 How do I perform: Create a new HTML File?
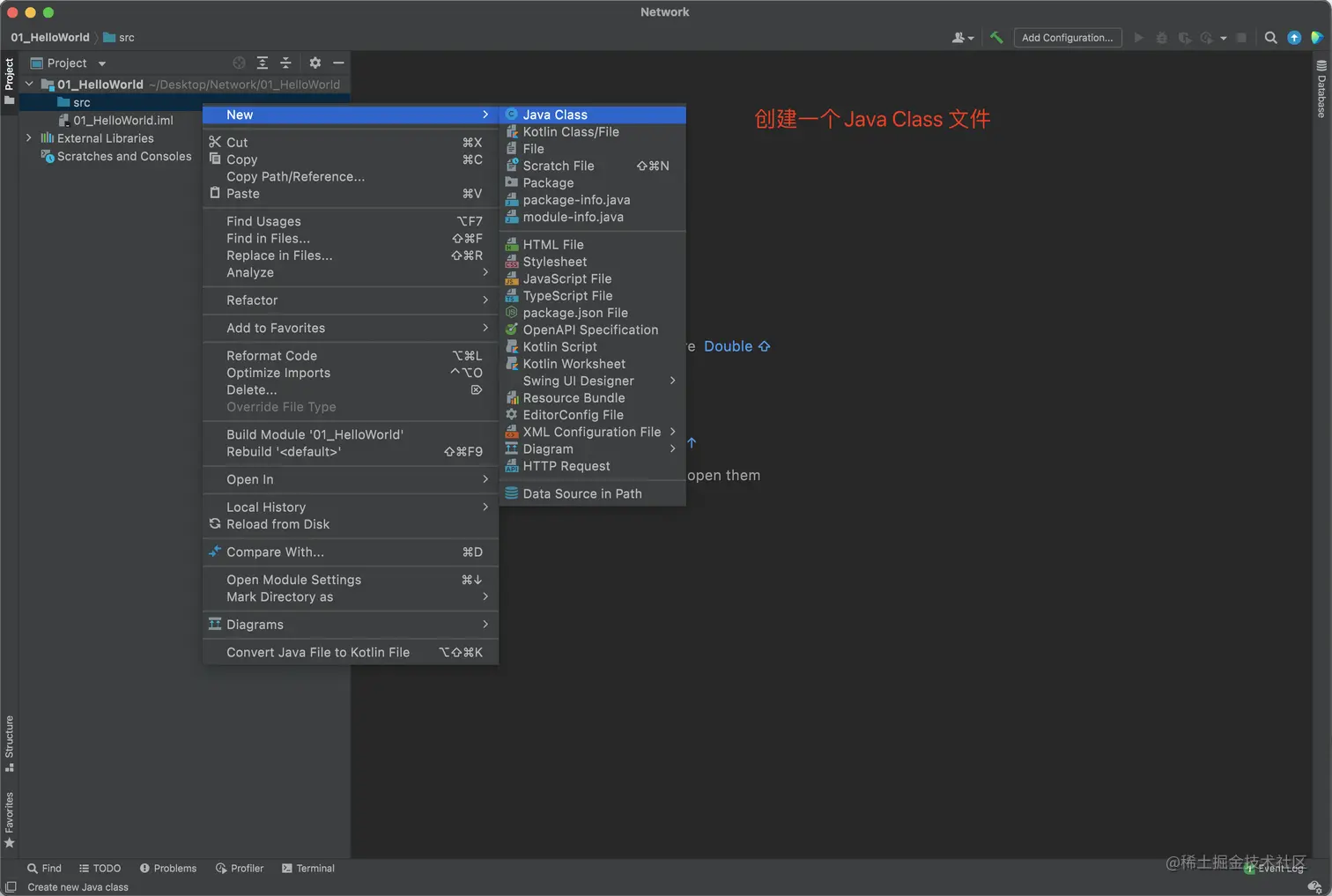(593, 245)
